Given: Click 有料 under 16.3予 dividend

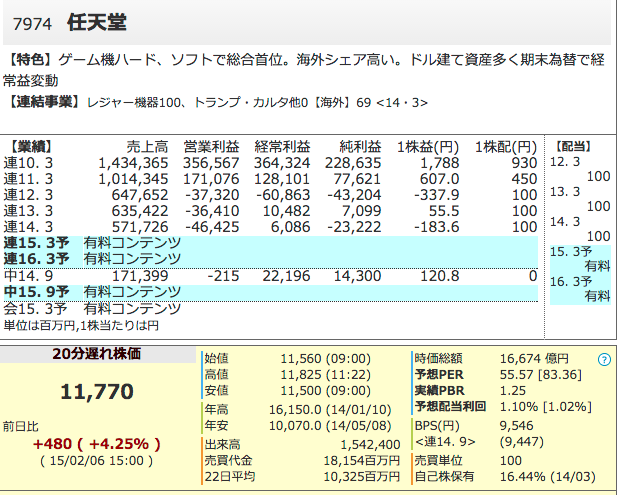Looking at the screenshot, I should click(597, 296).
